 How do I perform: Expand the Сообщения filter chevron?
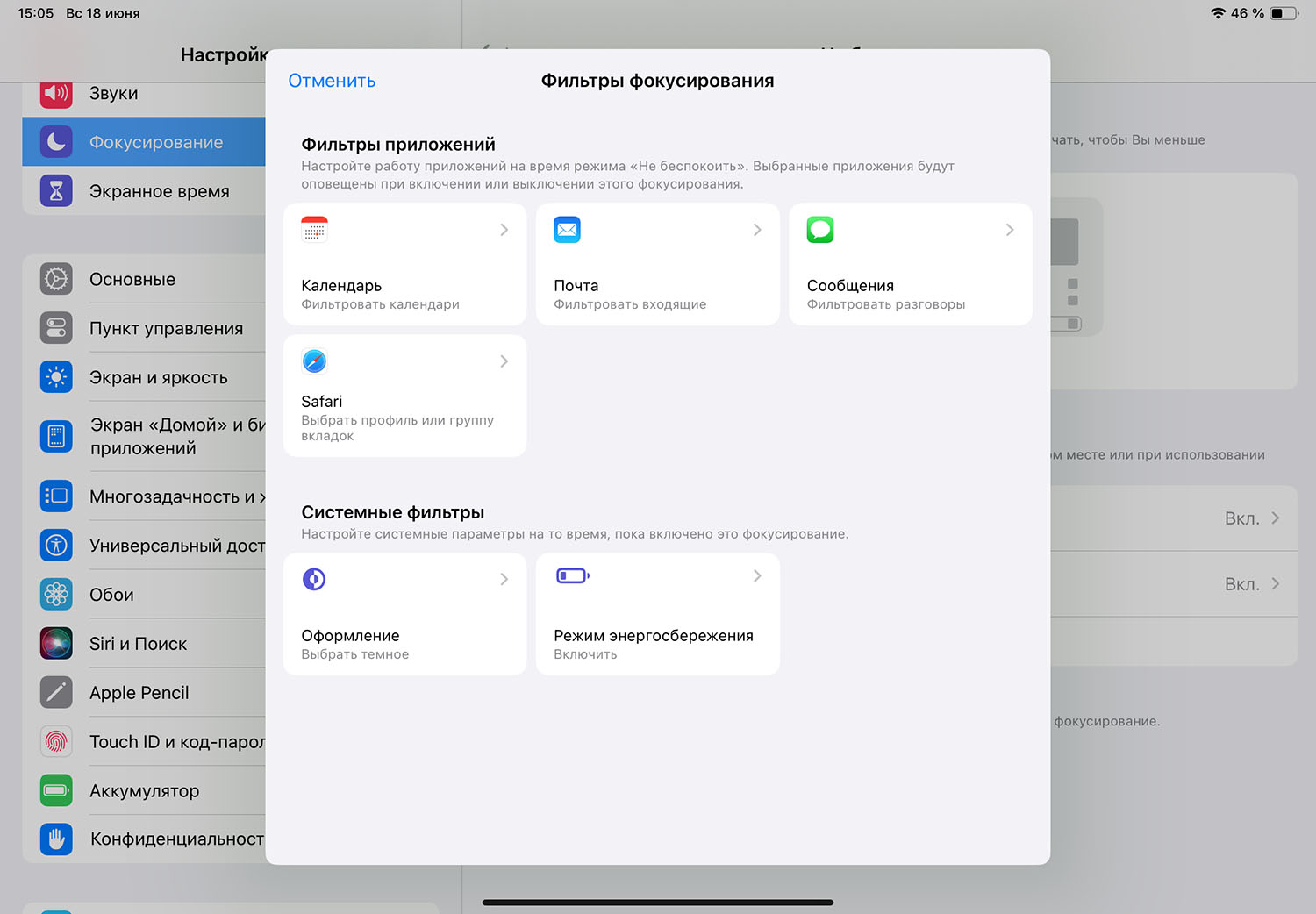pyautogui.click(x=1010, y=230)
